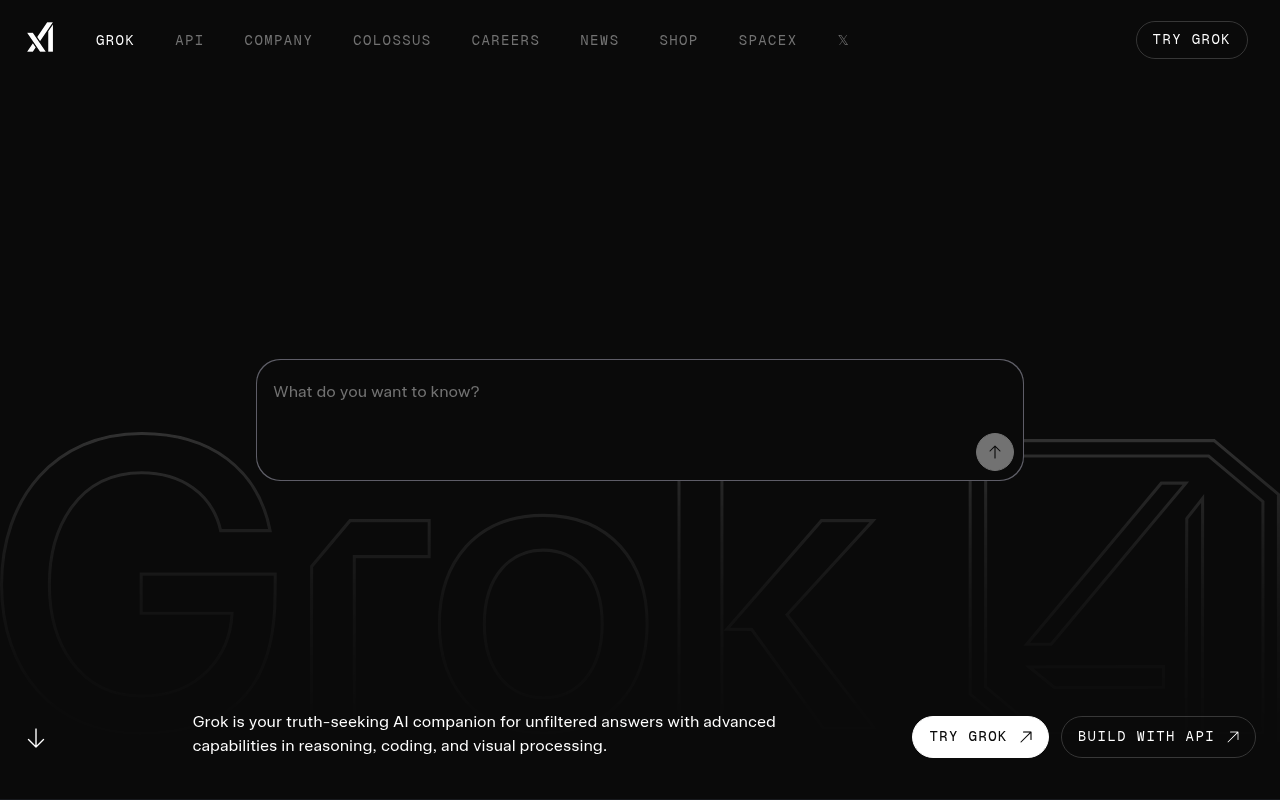This screenshot has width=1280, height=800.
Task: Open the COMPANY page
Action: click(278, 40)
